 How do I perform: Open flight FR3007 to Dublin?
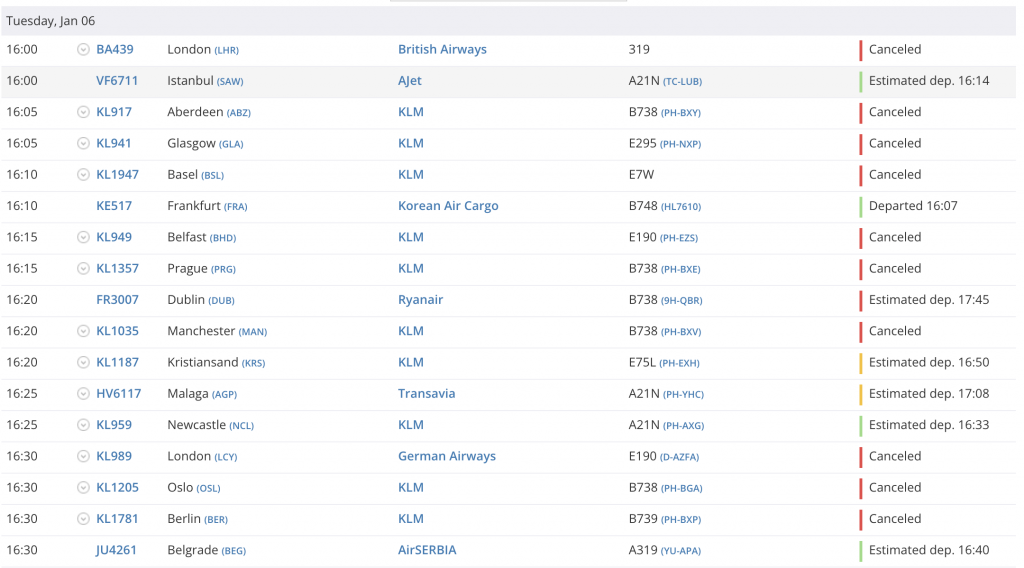pyautogui.click(x=117, y=300)
